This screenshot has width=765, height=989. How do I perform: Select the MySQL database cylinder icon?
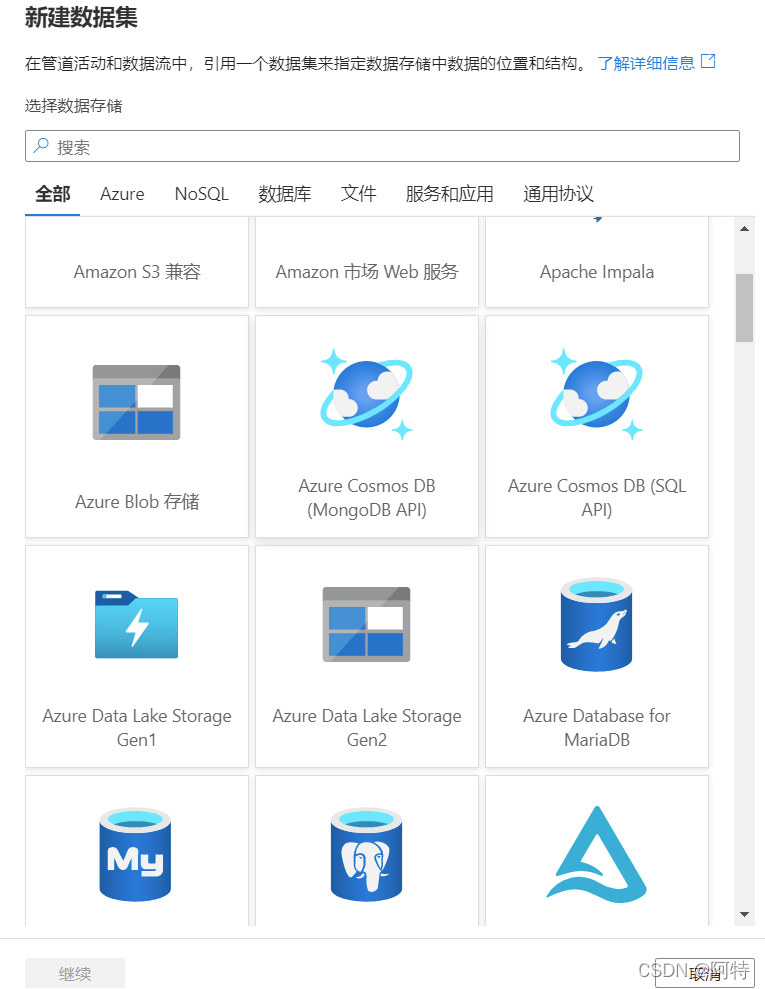(135, 855)
